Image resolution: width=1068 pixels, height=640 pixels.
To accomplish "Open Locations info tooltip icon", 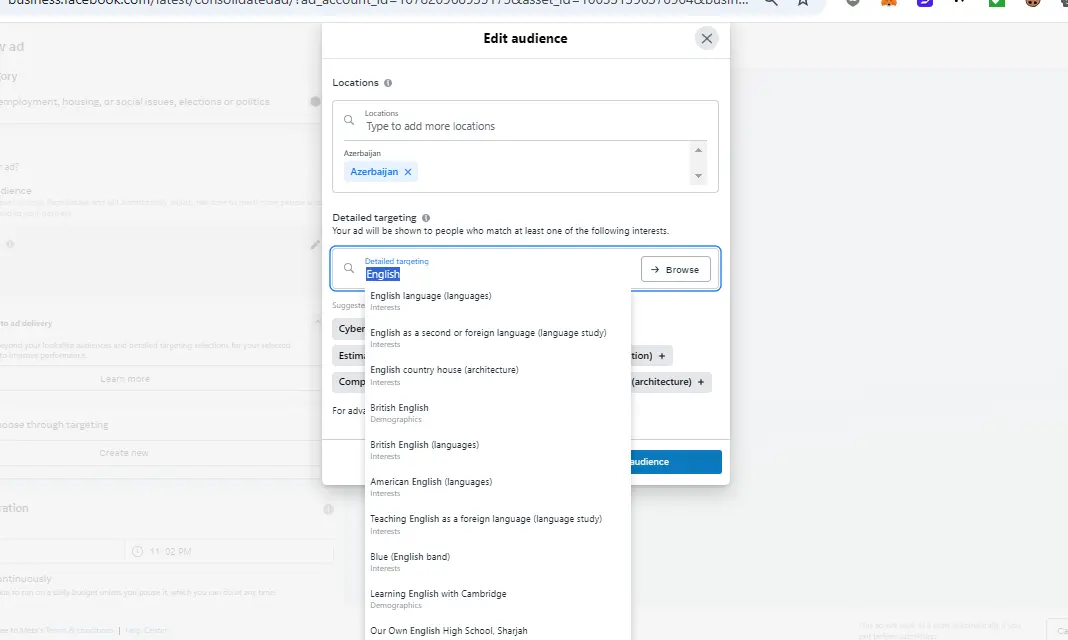I will coord(388,83).
